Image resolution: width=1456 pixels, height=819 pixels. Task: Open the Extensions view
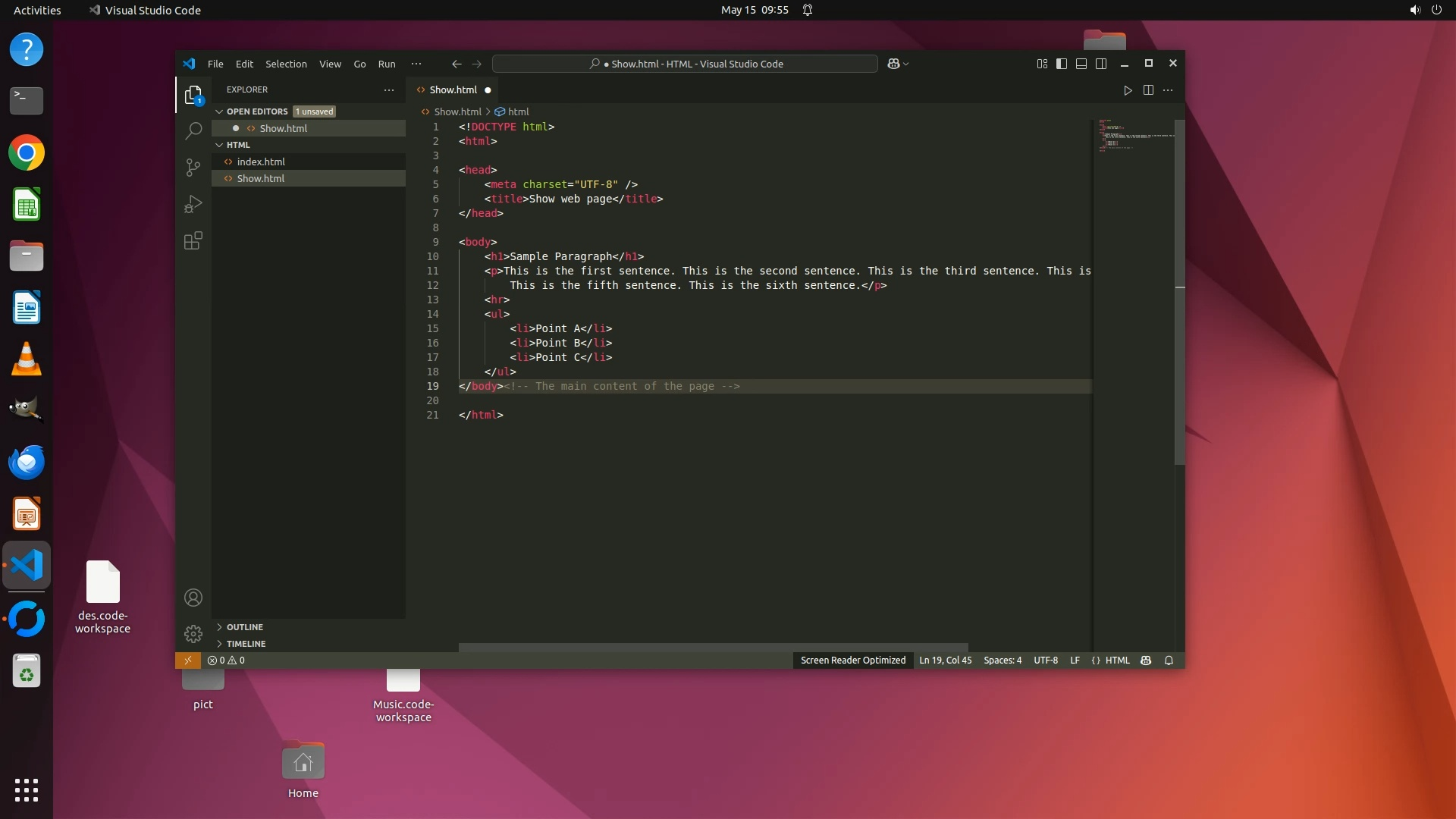(193, 241)
